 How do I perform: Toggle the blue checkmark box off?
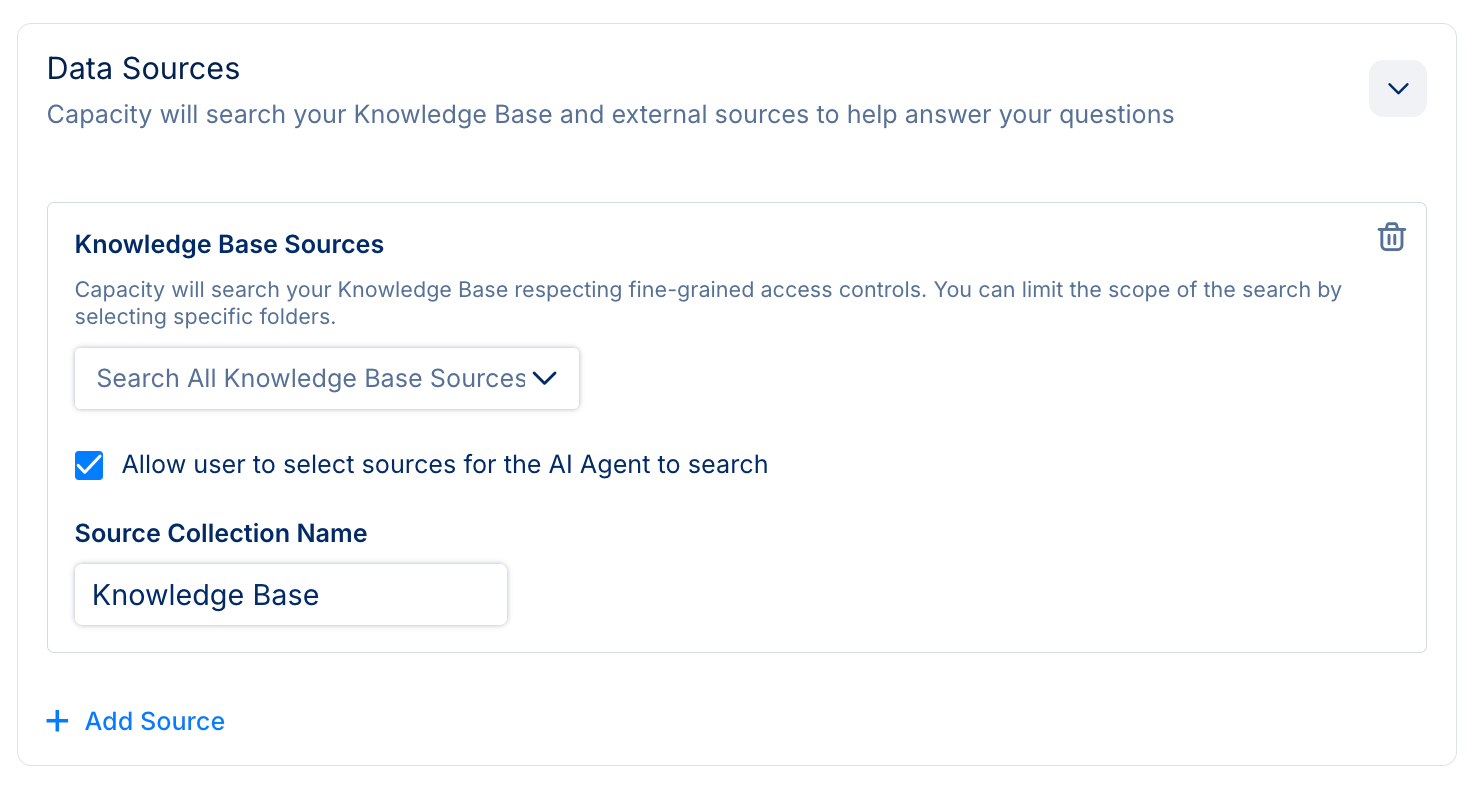(x=89, y=465)
